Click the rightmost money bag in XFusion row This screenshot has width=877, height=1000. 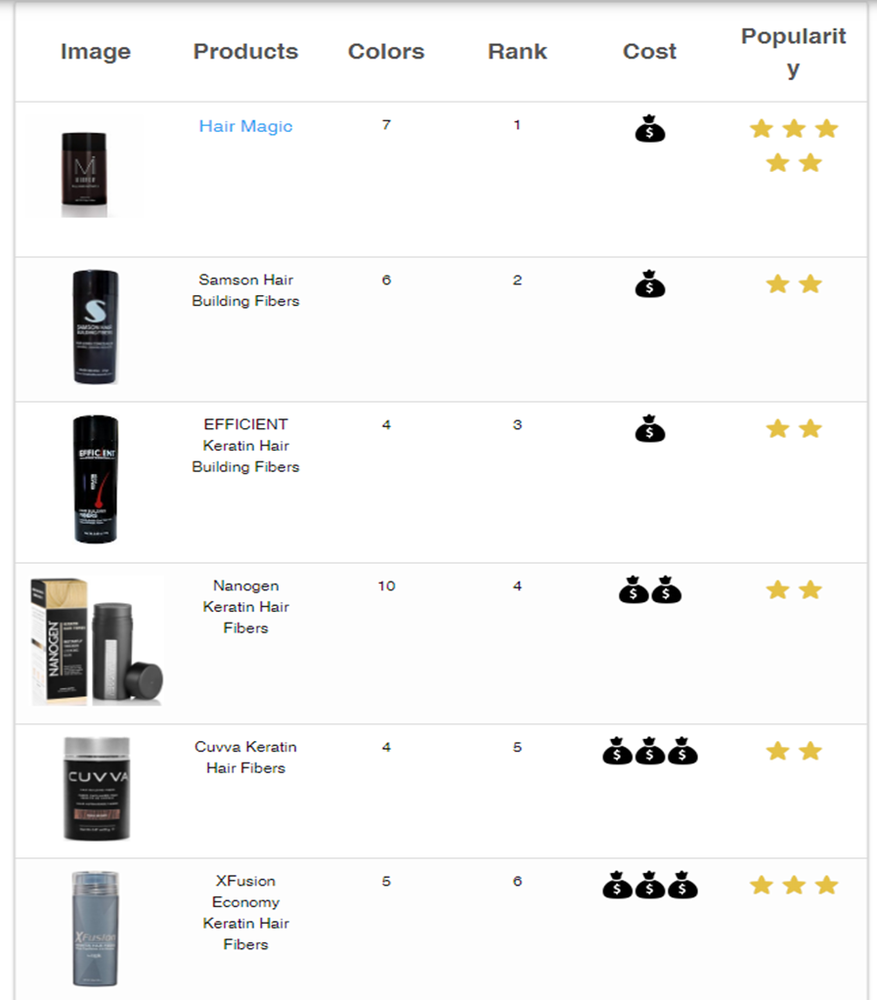click(682, 885)
